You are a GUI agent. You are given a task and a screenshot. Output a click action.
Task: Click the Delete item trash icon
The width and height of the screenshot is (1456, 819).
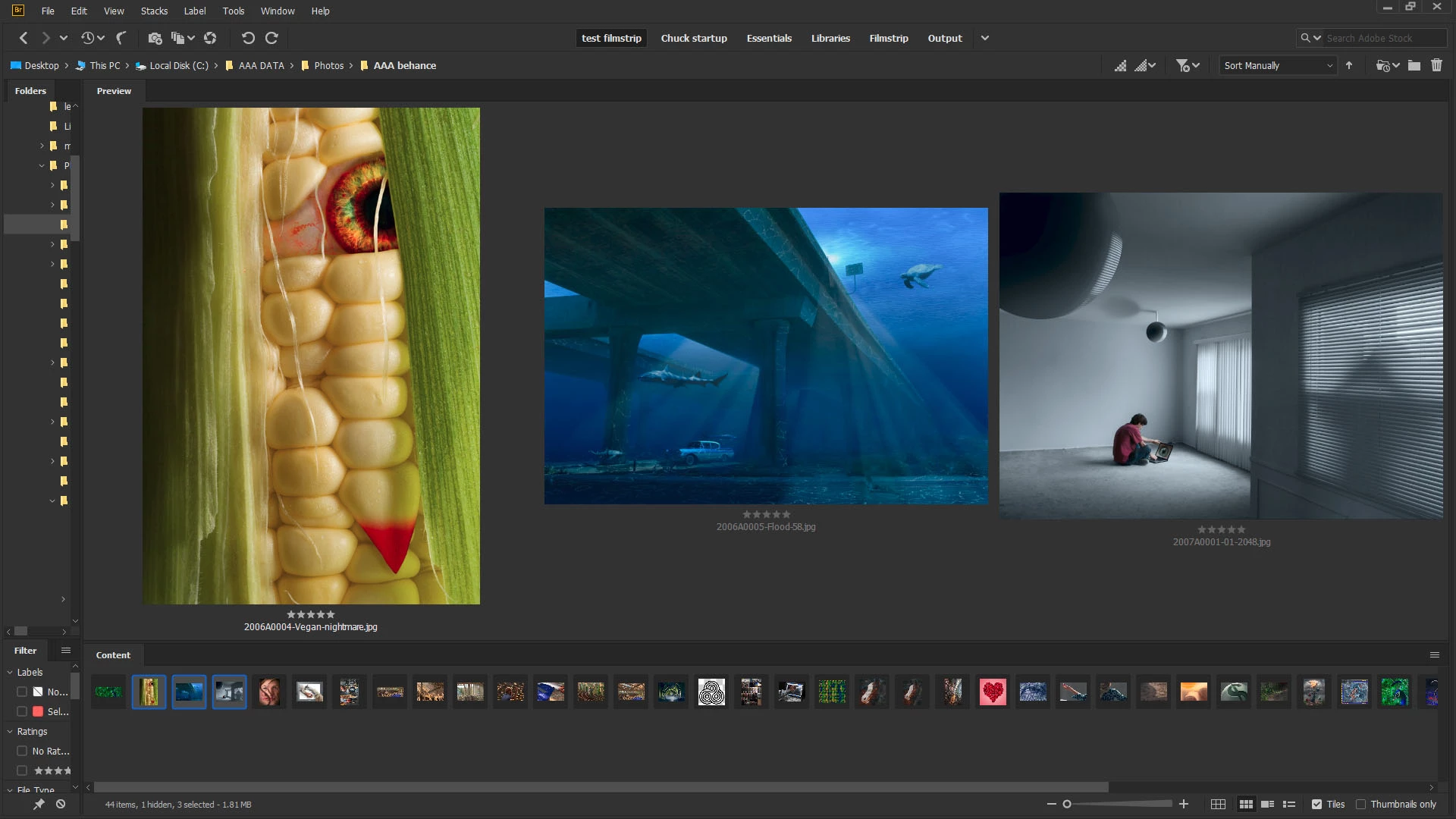pyautogui.click(x=1436, y=66)
